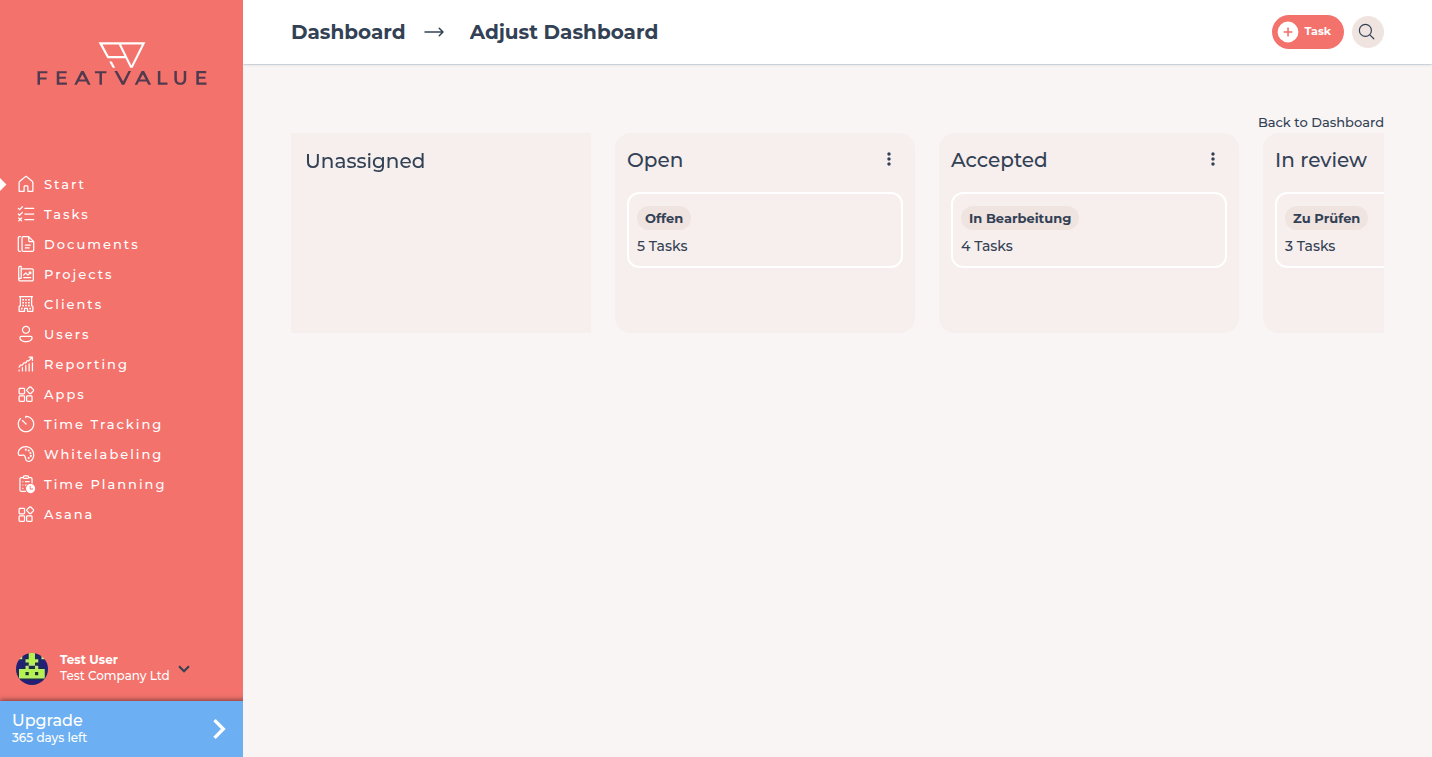The height and width of the screenshot is (757, 1432).
Task: Click the Test User avatar
Action: tap(32, 668)
